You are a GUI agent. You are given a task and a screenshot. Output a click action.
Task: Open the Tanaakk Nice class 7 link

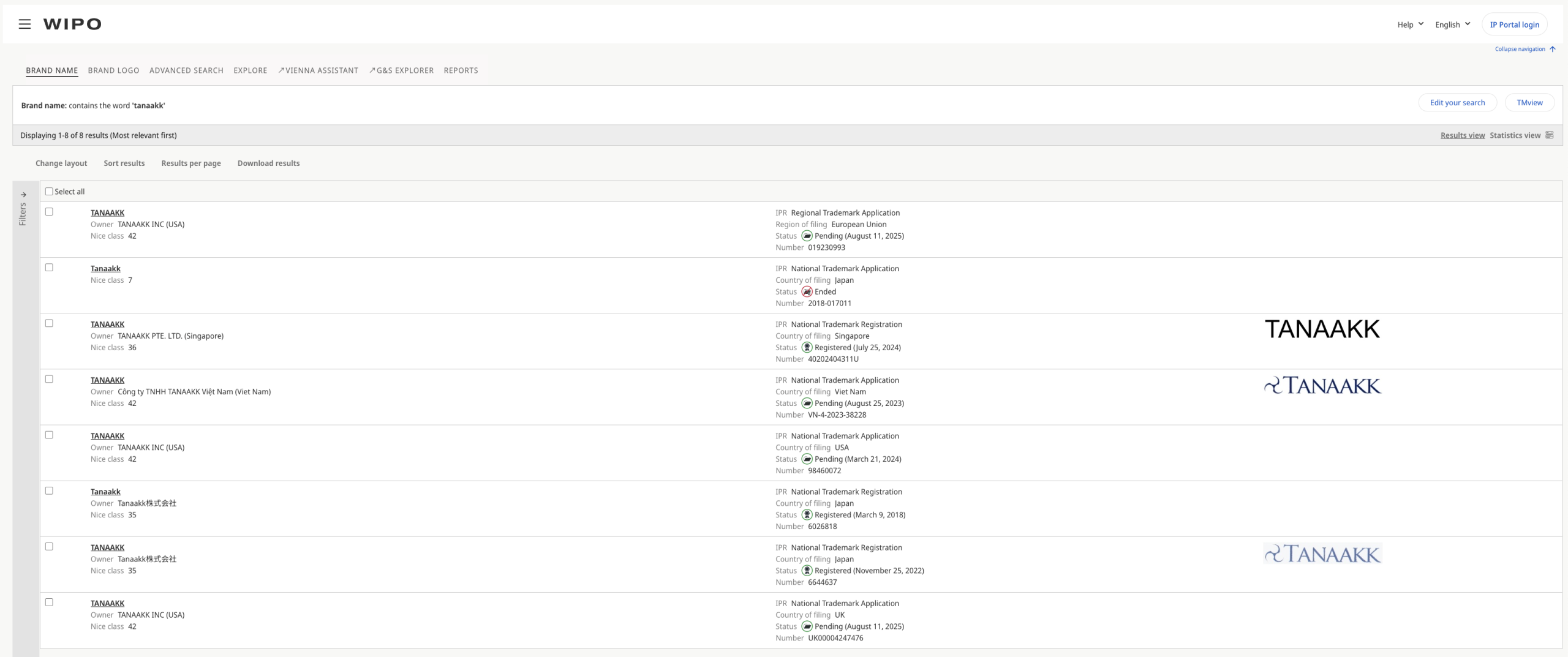click(105, 268)
